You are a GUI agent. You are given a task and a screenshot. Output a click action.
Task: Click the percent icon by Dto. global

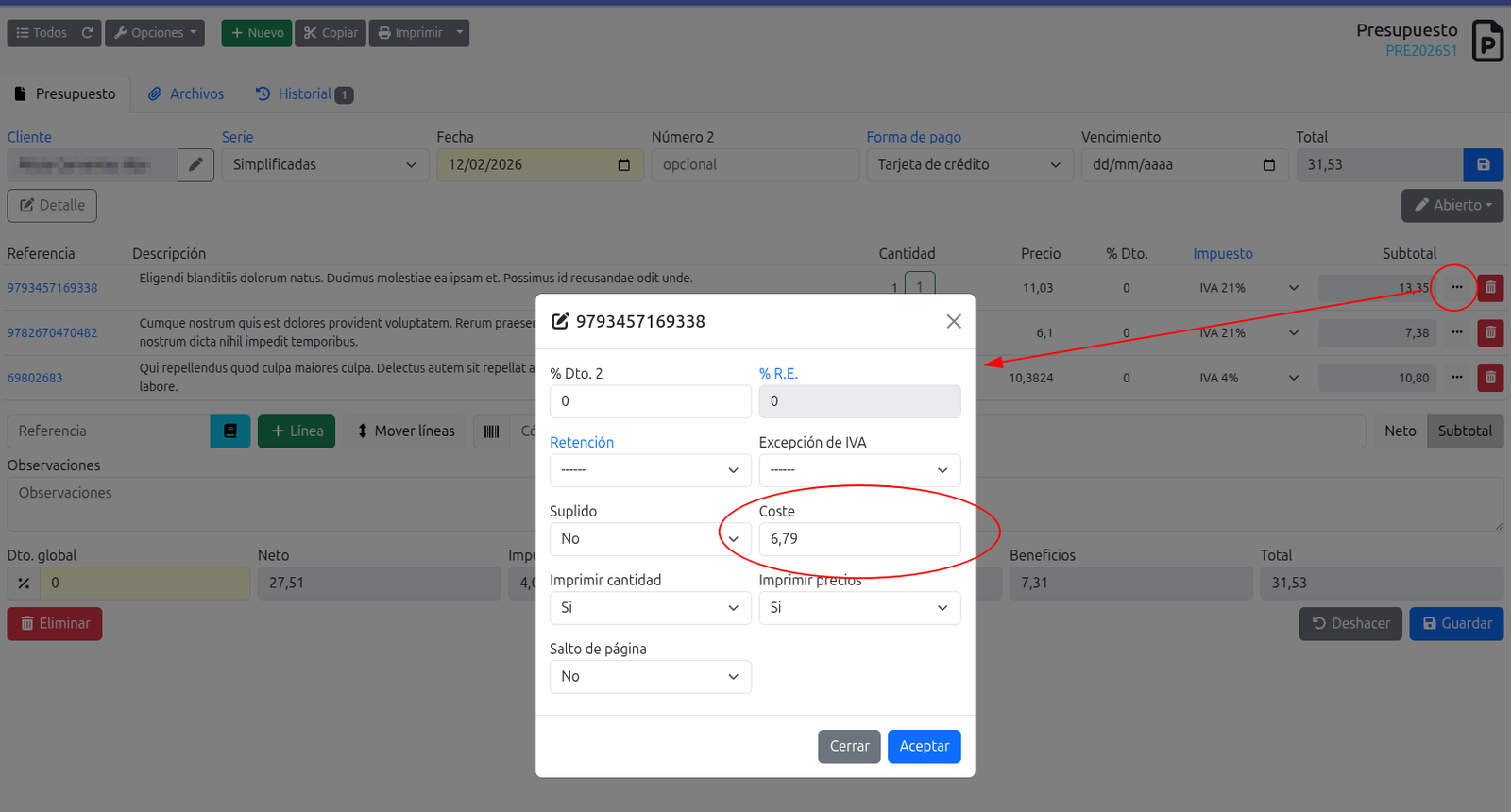coord(24,584)
